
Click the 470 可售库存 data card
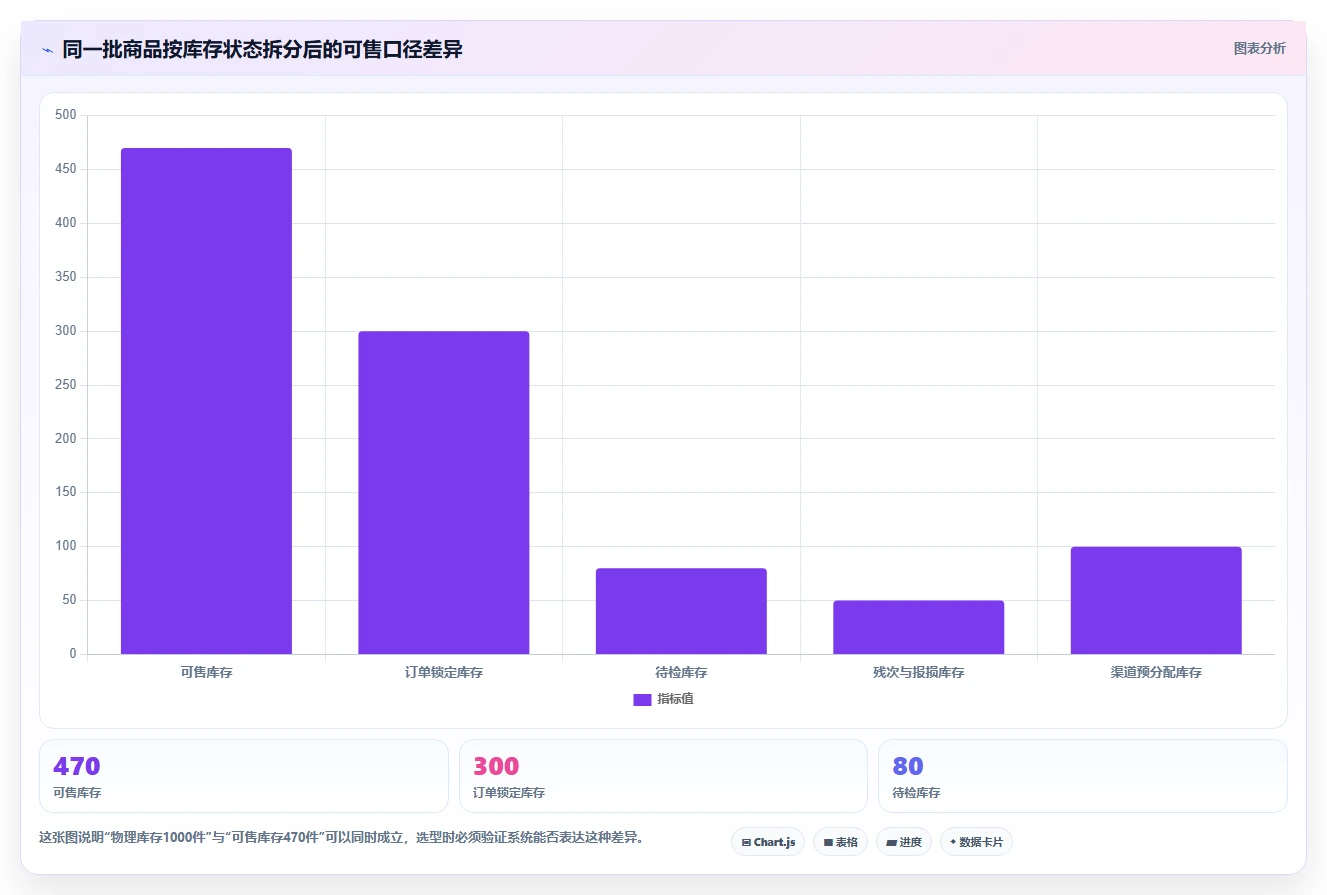[x=244, y=776]
